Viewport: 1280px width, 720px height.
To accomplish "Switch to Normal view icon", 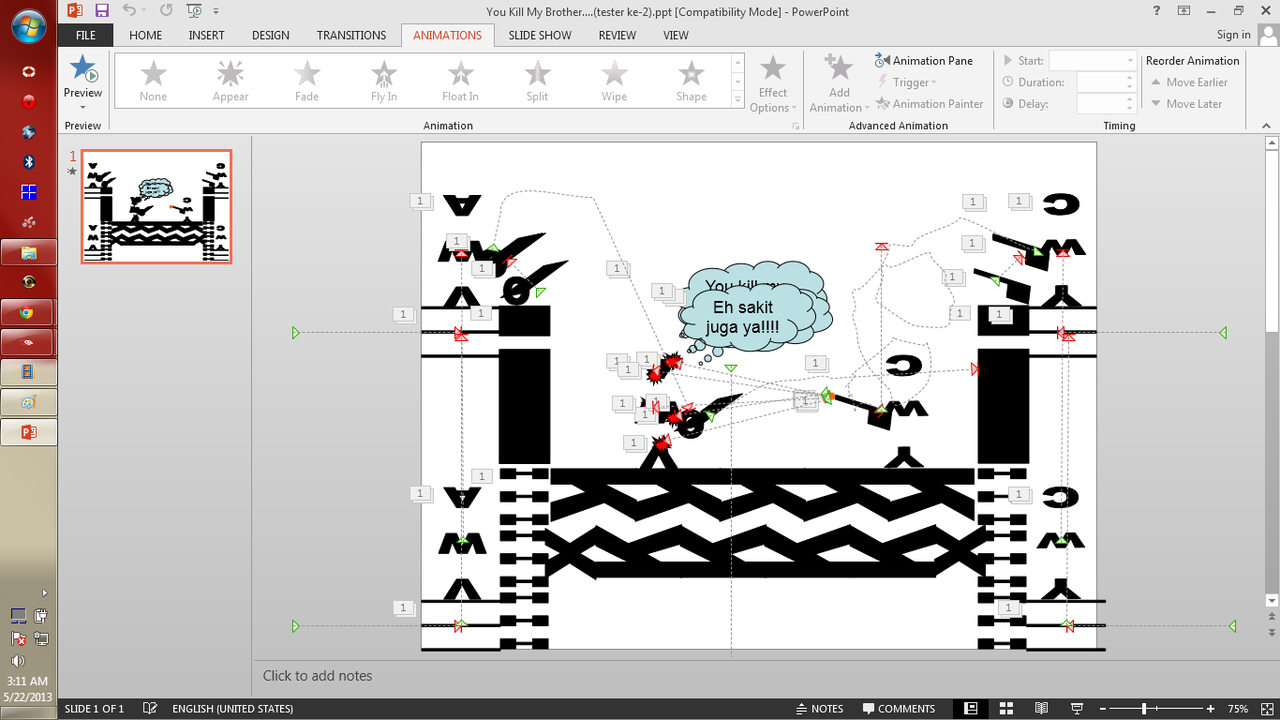I will click(971, 709).
